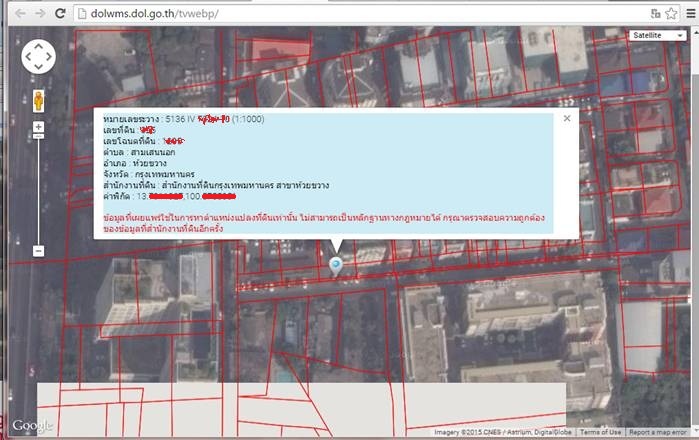Open the Satellite map type dropdown
Image resolution: width=699 pixels, height=440 pixels.
(658, 35)
